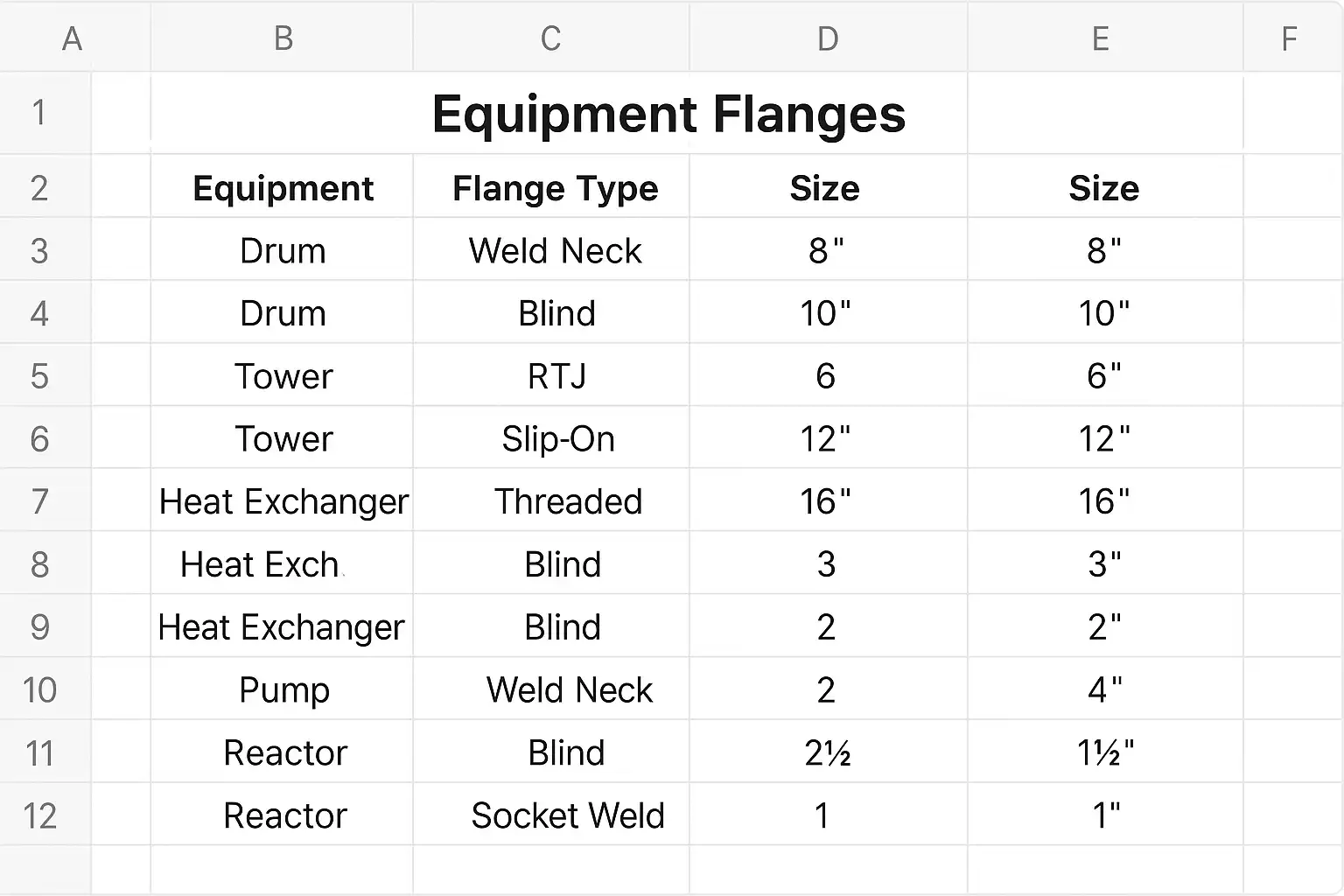Select the Threaded flange type cell
The image size is (1344, 896).
(551, 500)
